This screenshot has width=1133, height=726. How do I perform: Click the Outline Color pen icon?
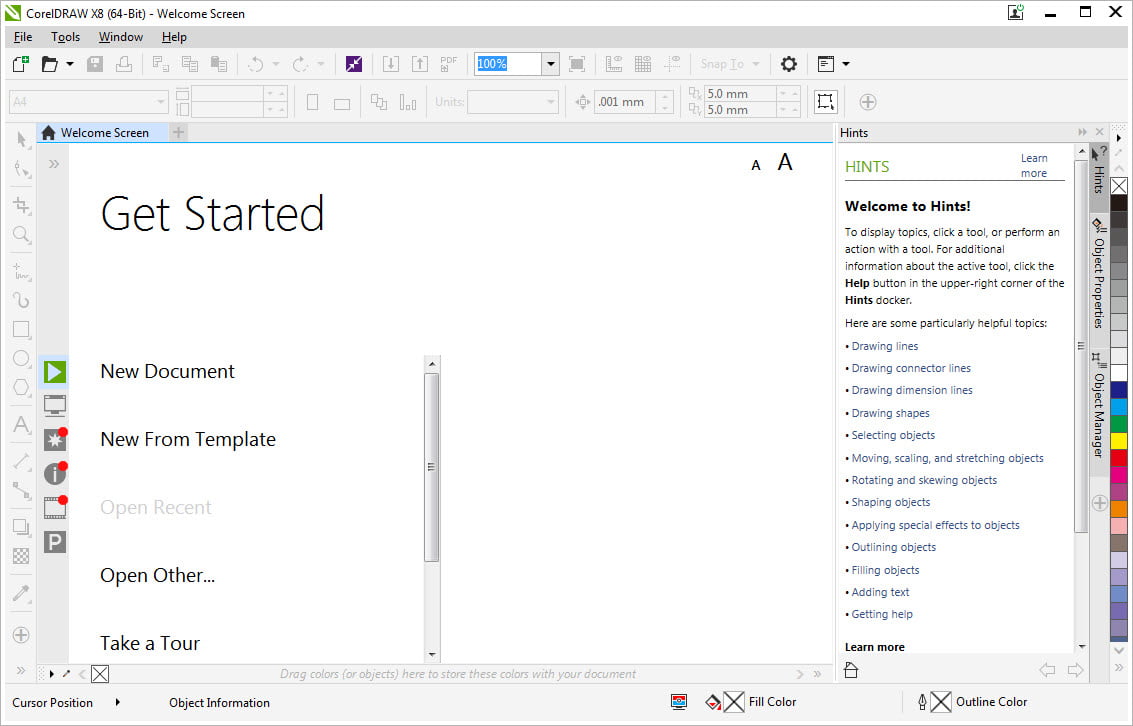[922, 702]
